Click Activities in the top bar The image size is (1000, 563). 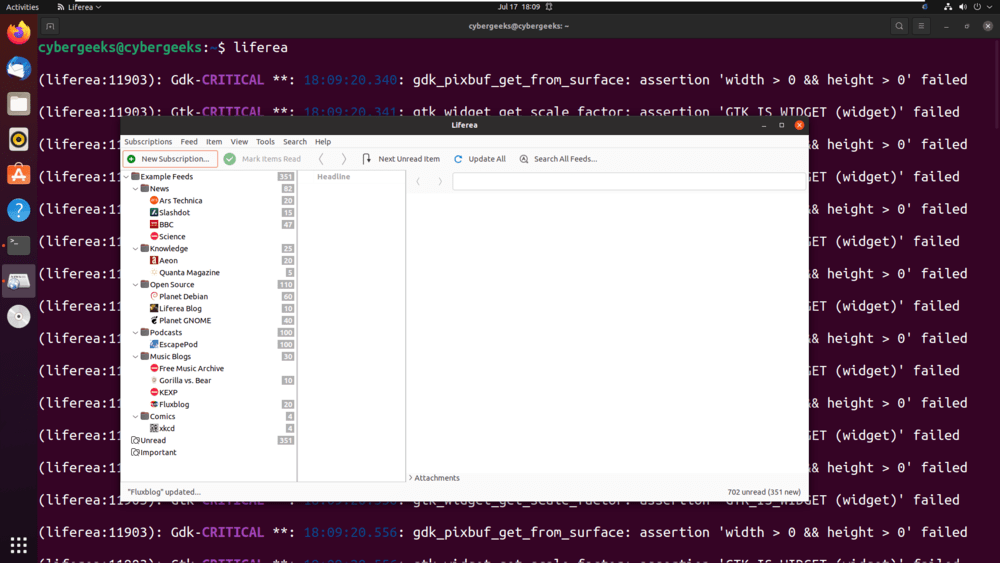point(22,7)
